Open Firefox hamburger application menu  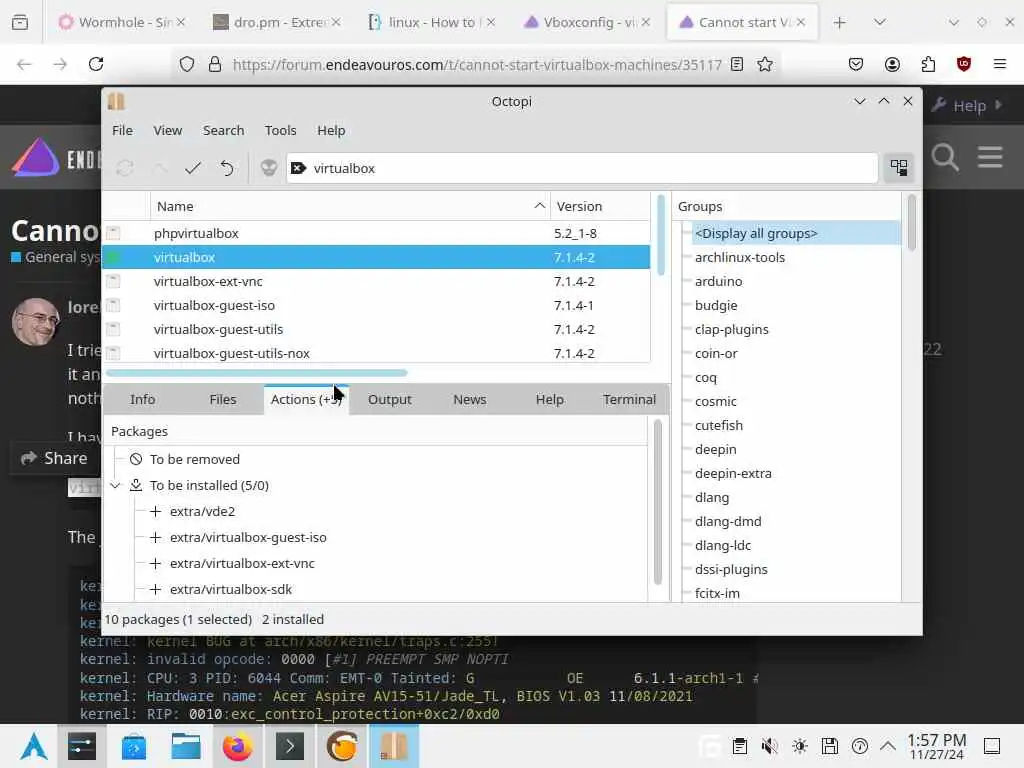pyautogui.click(x=999, y=64)
